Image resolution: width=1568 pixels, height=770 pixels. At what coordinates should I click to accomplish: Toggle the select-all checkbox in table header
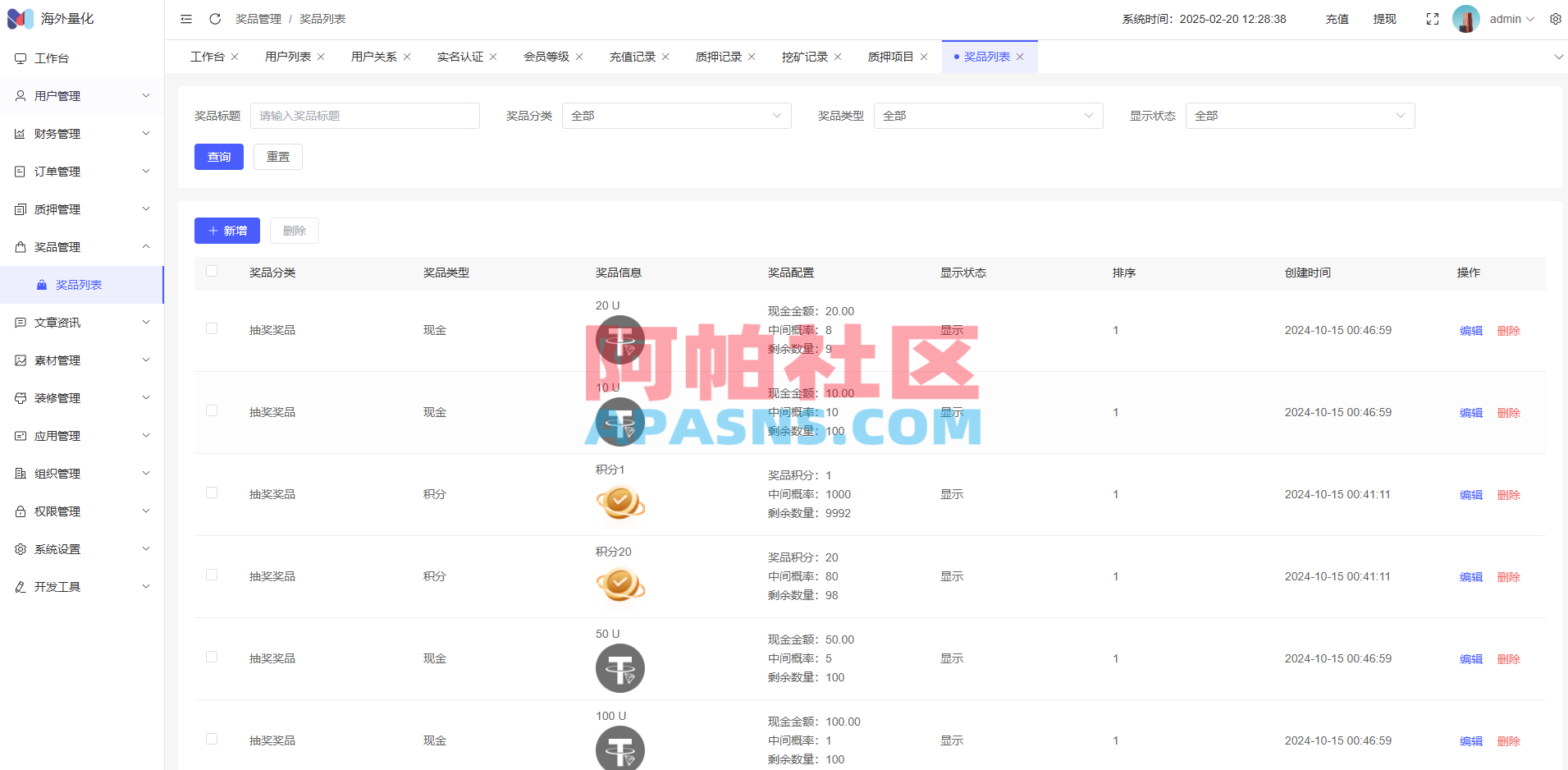212,271
